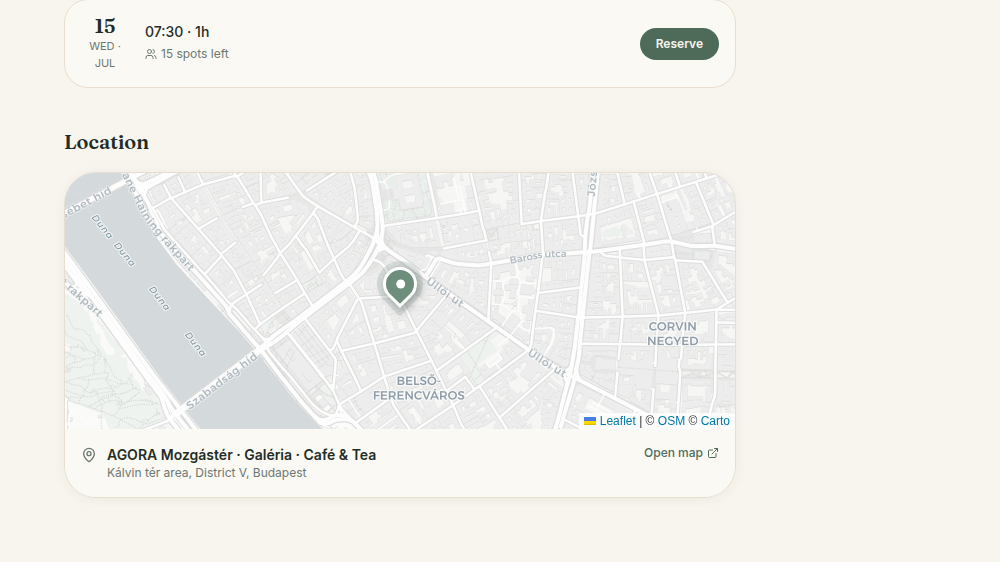
Task: Click the external link icon beside Open map
Action: tap(713, 453)
